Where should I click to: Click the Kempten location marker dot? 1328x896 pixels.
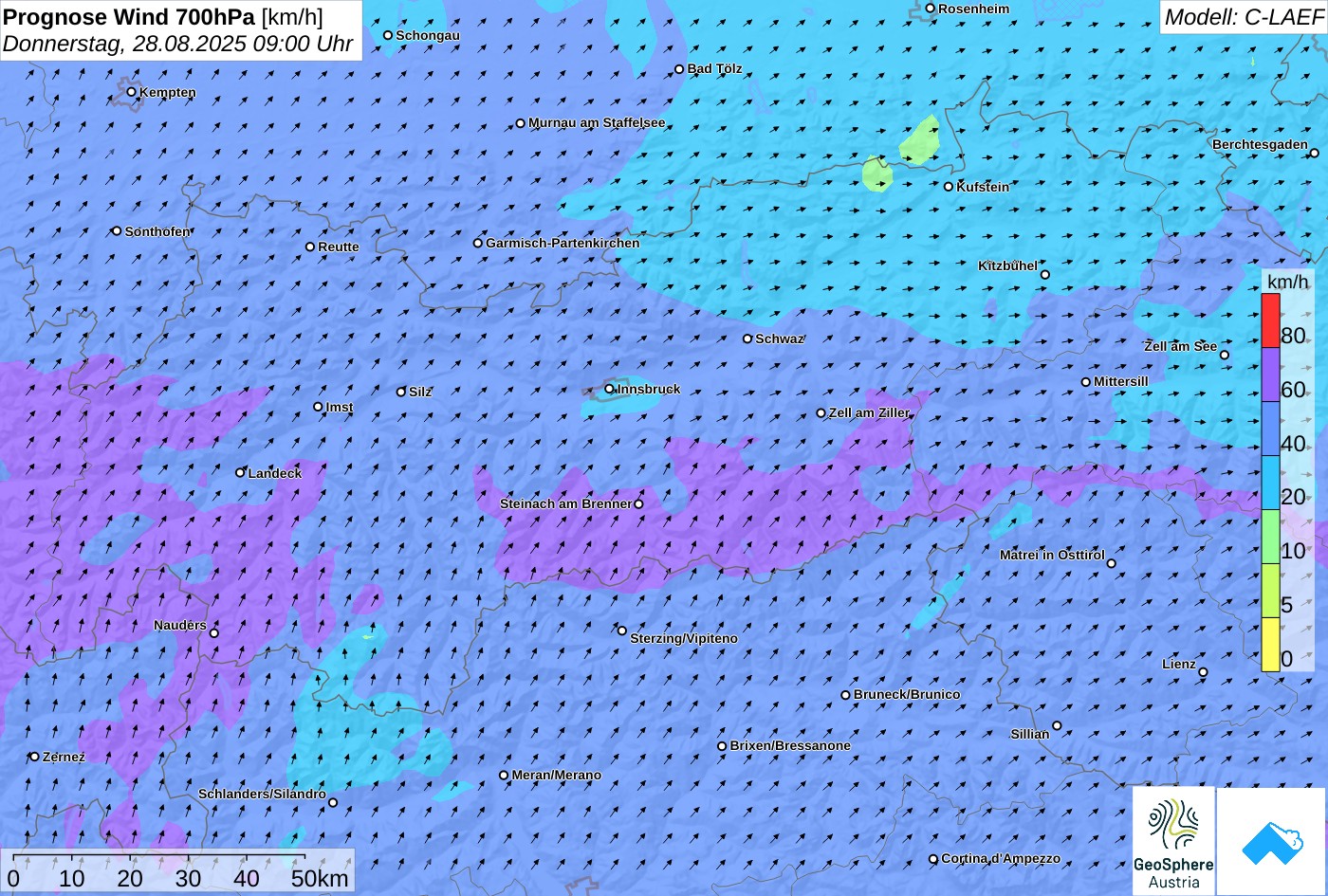(x=132, y=92)
